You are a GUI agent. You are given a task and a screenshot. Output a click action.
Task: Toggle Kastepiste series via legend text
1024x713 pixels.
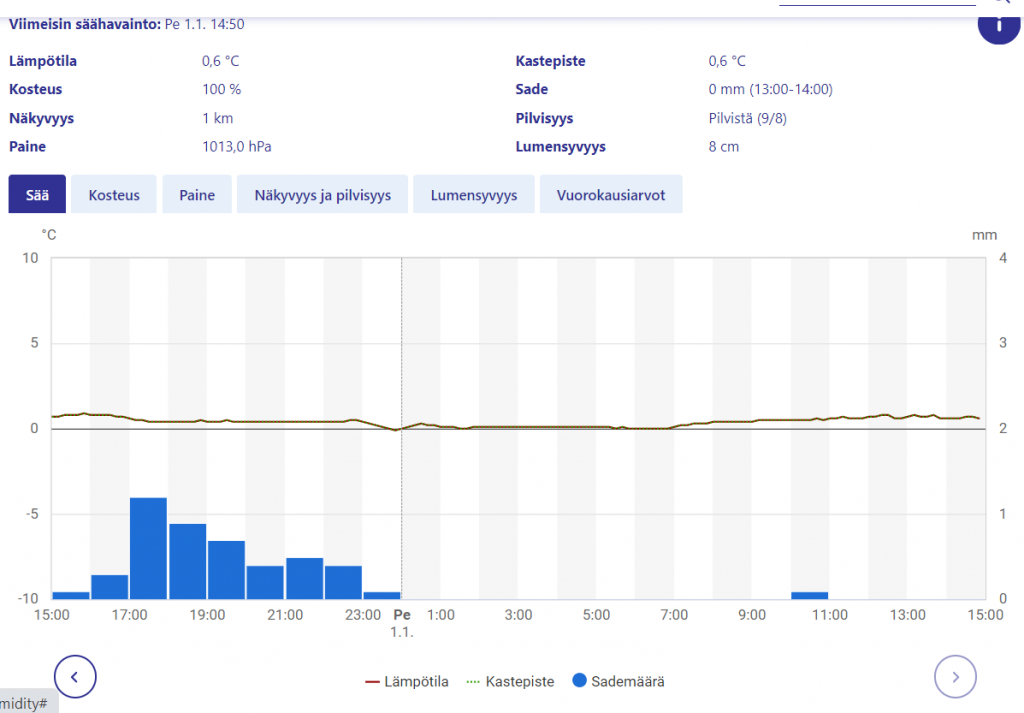tap(519, 682)
